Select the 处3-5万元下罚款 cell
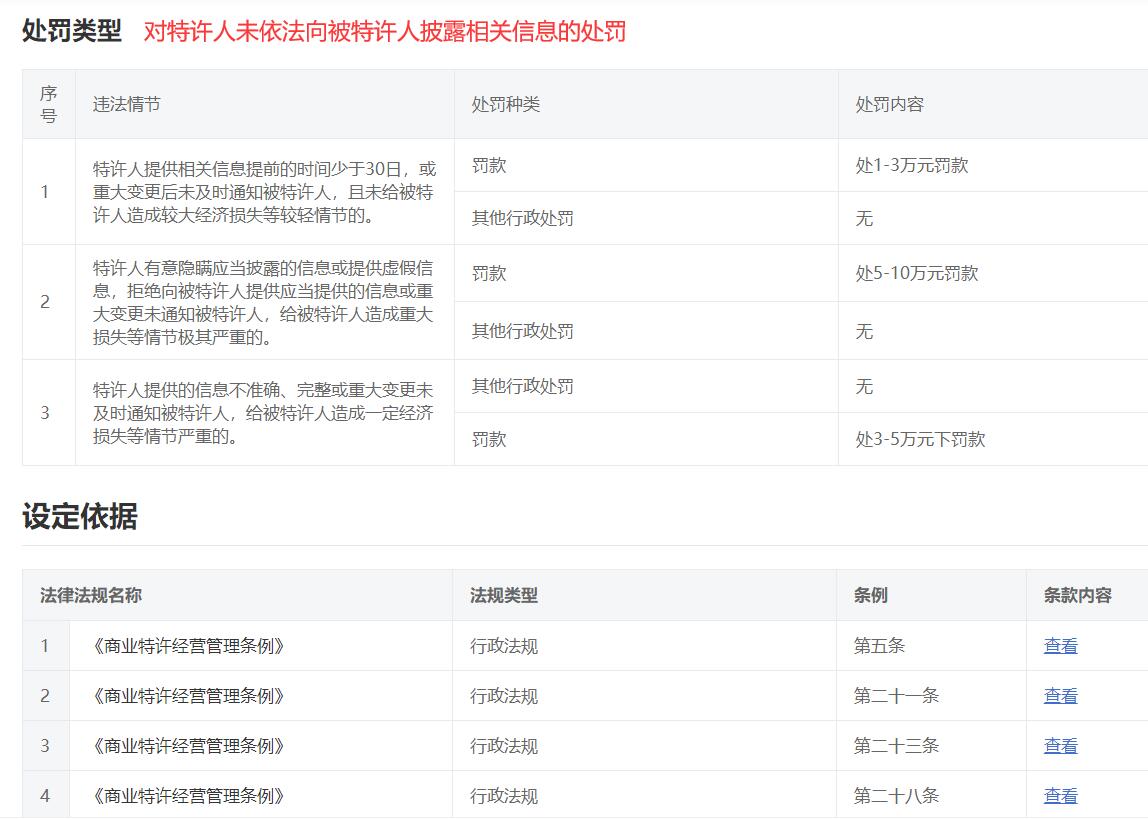 pyautogui.click(x=920, y=439)
